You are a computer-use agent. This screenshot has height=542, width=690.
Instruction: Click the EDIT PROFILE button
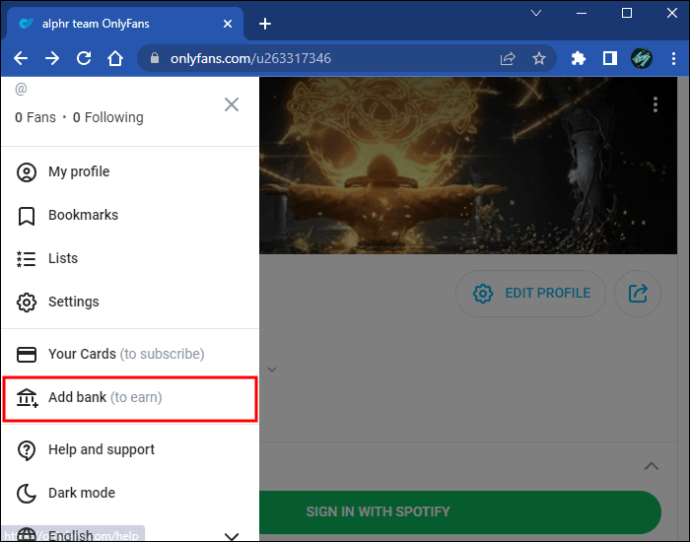(531, 293)
